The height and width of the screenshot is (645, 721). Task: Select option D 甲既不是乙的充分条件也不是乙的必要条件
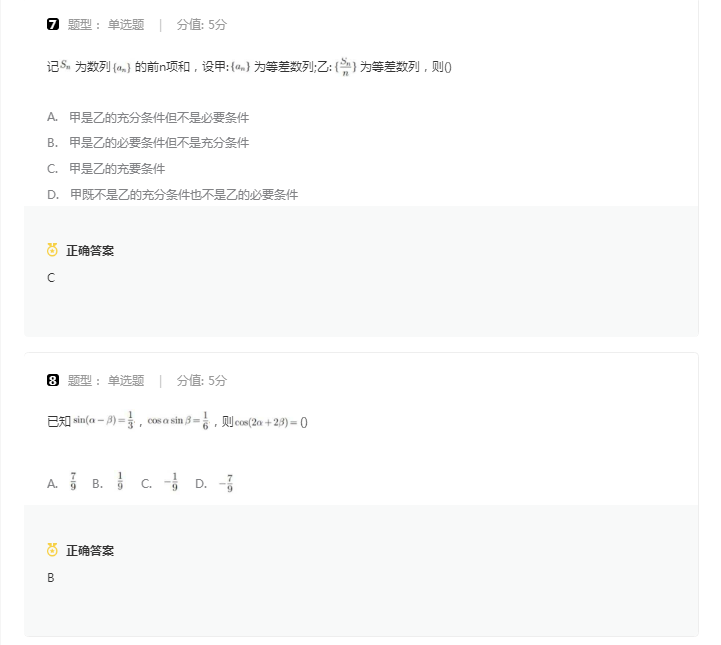(173, 194)
